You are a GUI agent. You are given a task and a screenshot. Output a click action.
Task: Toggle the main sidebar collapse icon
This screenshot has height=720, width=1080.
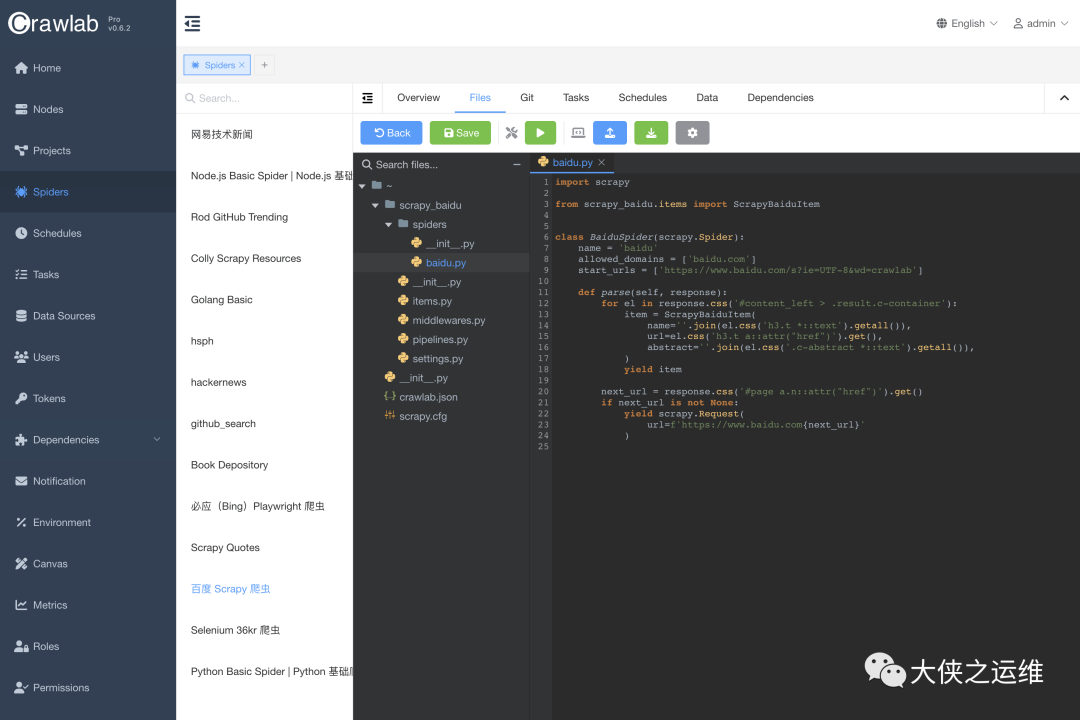tap(192, 23)
